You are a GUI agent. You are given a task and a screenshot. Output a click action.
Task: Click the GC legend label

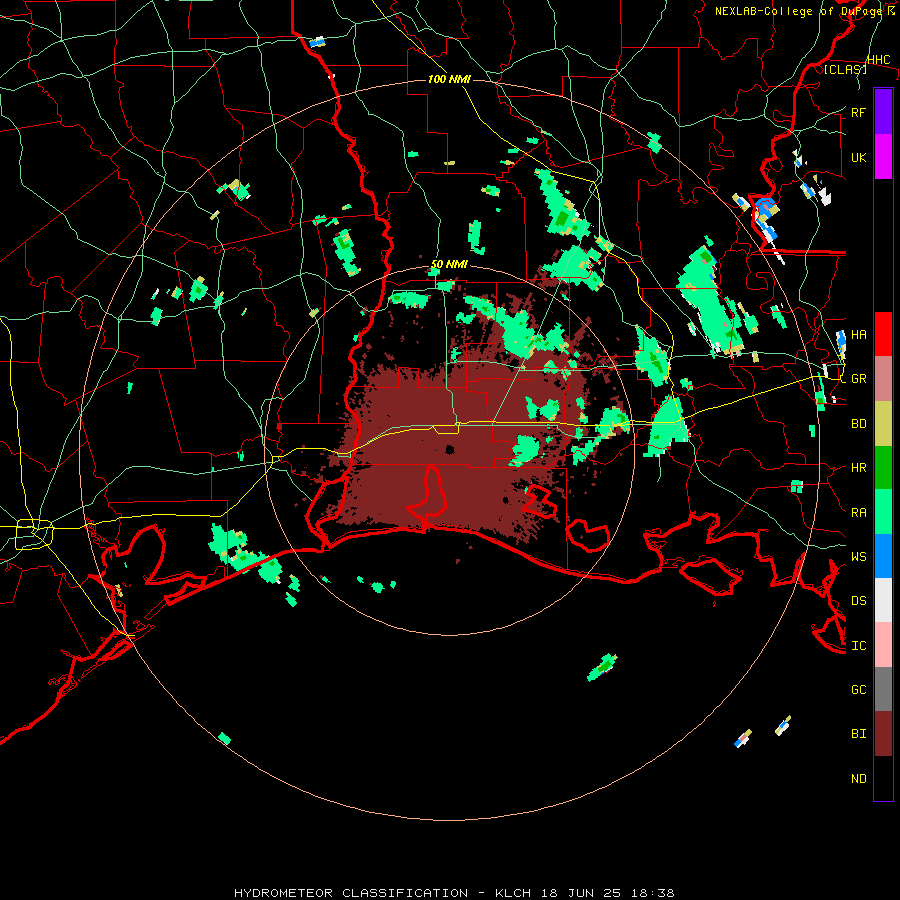(858, 690)
